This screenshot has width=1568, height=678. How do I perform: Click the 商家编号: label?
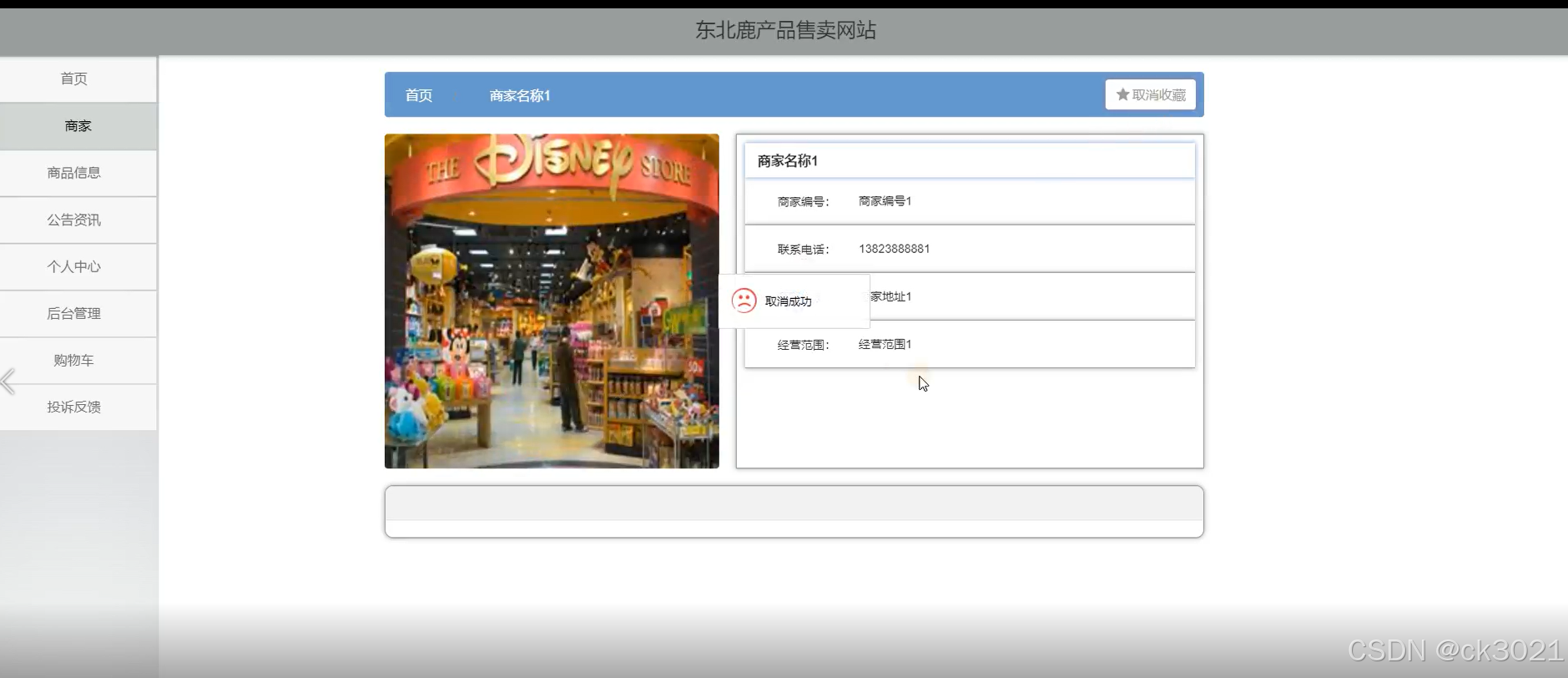point(804,201)
